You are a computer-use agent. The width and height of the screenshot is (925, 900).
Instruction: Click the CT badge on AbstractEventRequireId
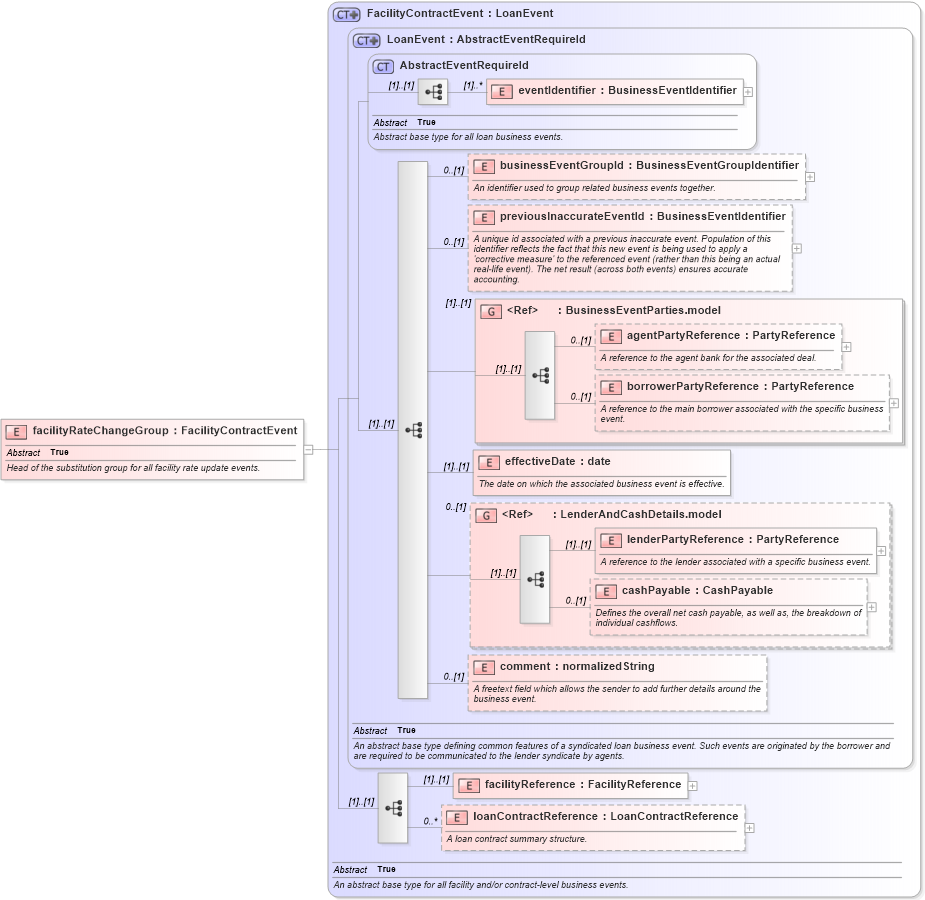coord(381,64)
